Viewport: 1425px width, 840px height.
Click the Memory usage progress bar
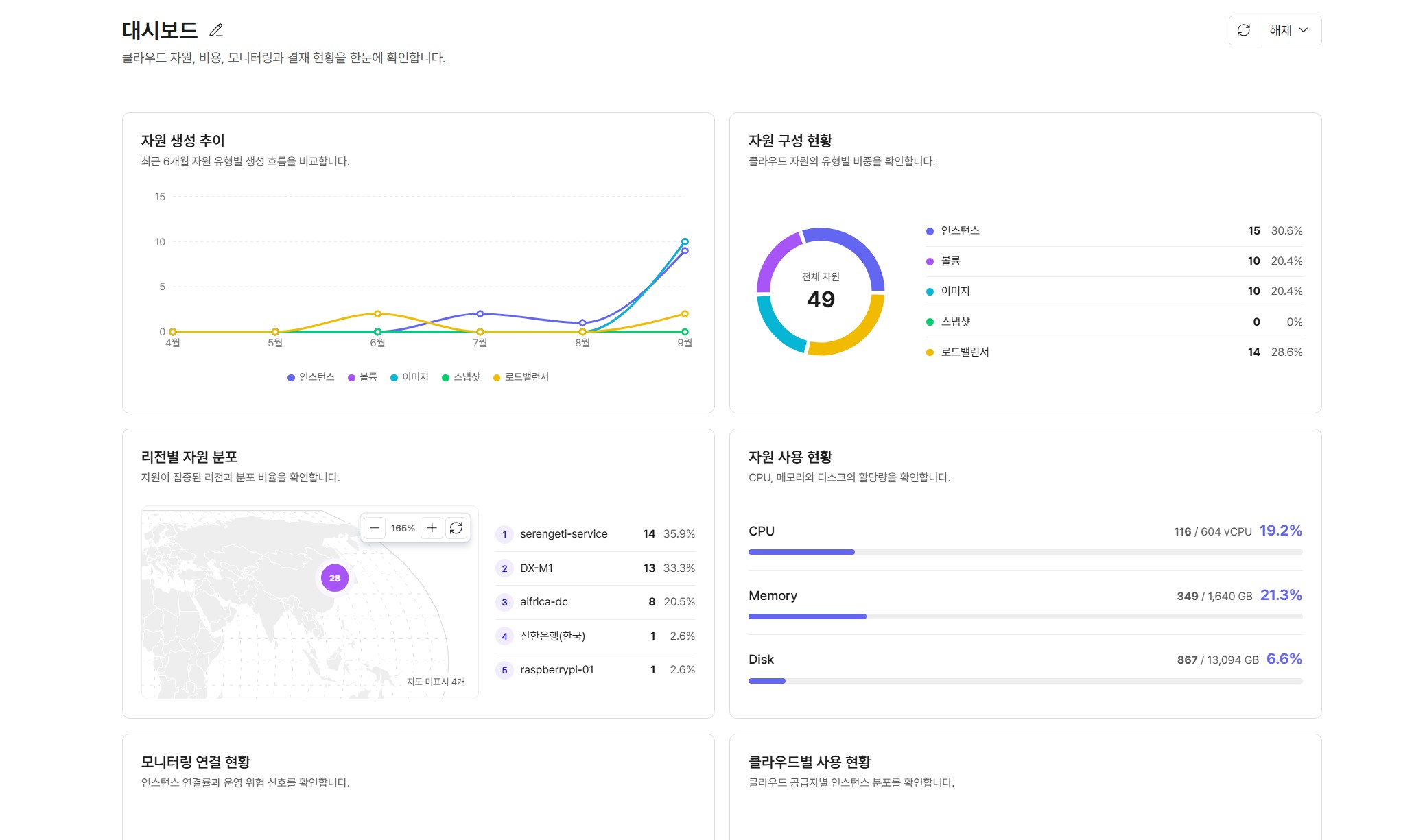(x=1025, y=616)
